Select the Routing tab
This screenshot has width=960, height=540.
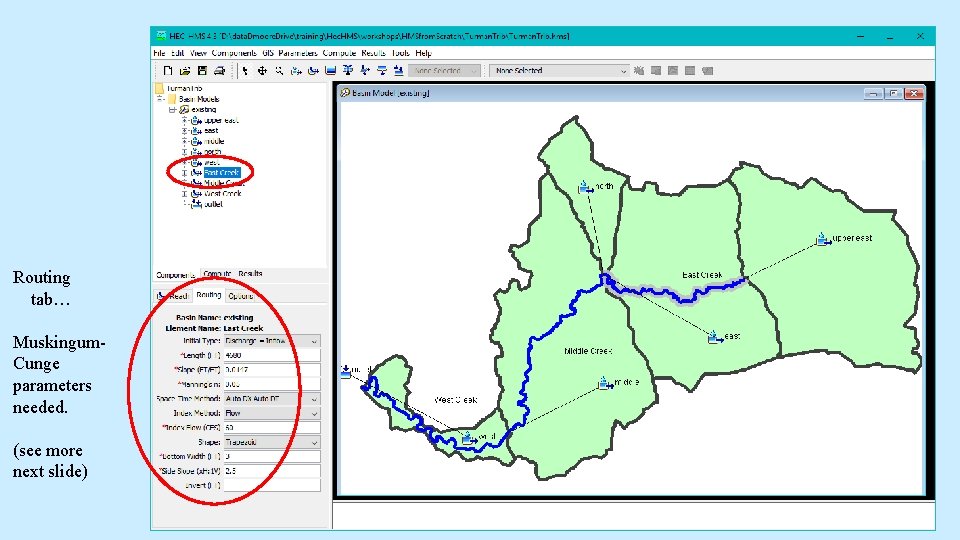coord(208,295)
